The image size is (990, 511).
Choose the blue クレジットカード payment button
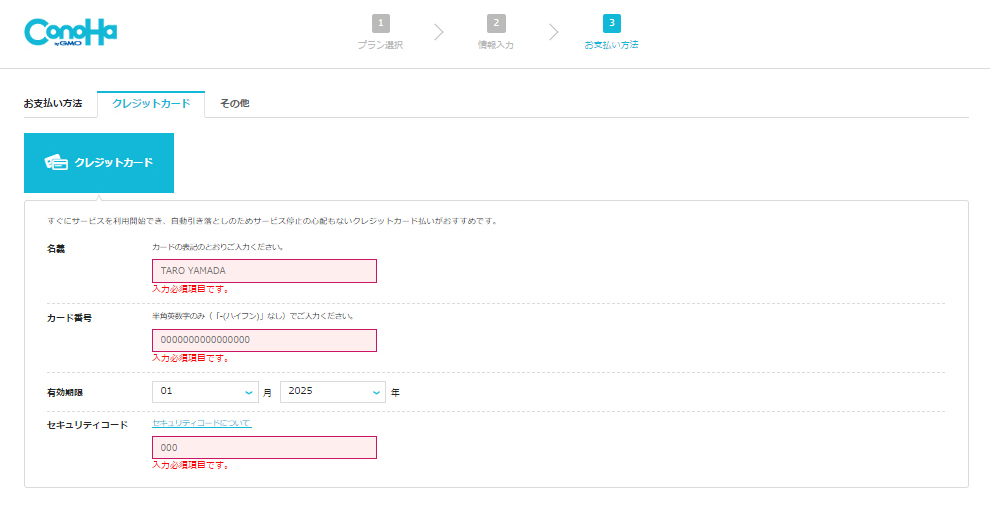[x=98, y=163]
